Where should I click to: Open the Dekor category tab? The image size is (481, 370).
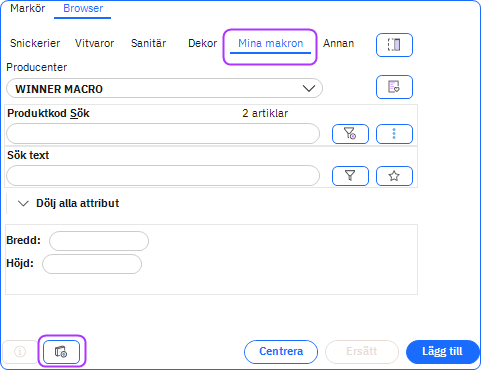click(202, 43)
